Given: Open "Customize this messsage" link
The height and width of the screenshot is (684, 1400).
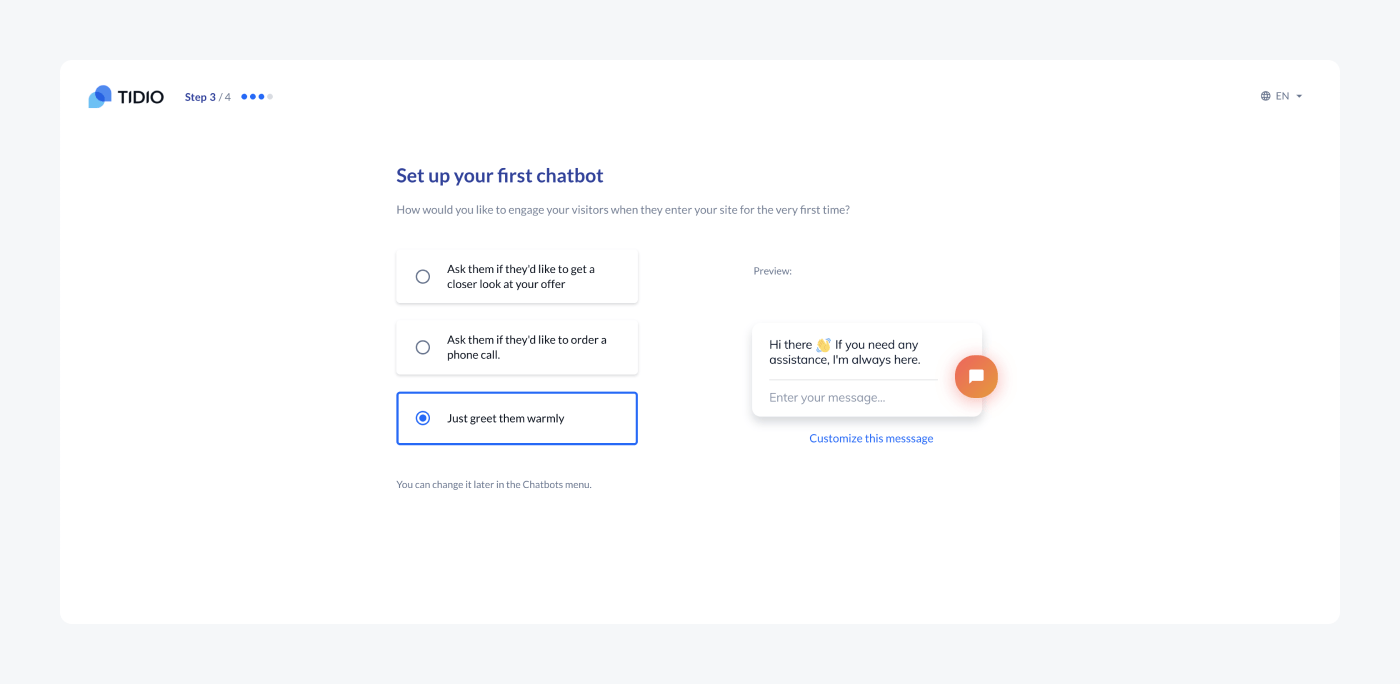Looking at the screenshot, I should pos(870,438).
